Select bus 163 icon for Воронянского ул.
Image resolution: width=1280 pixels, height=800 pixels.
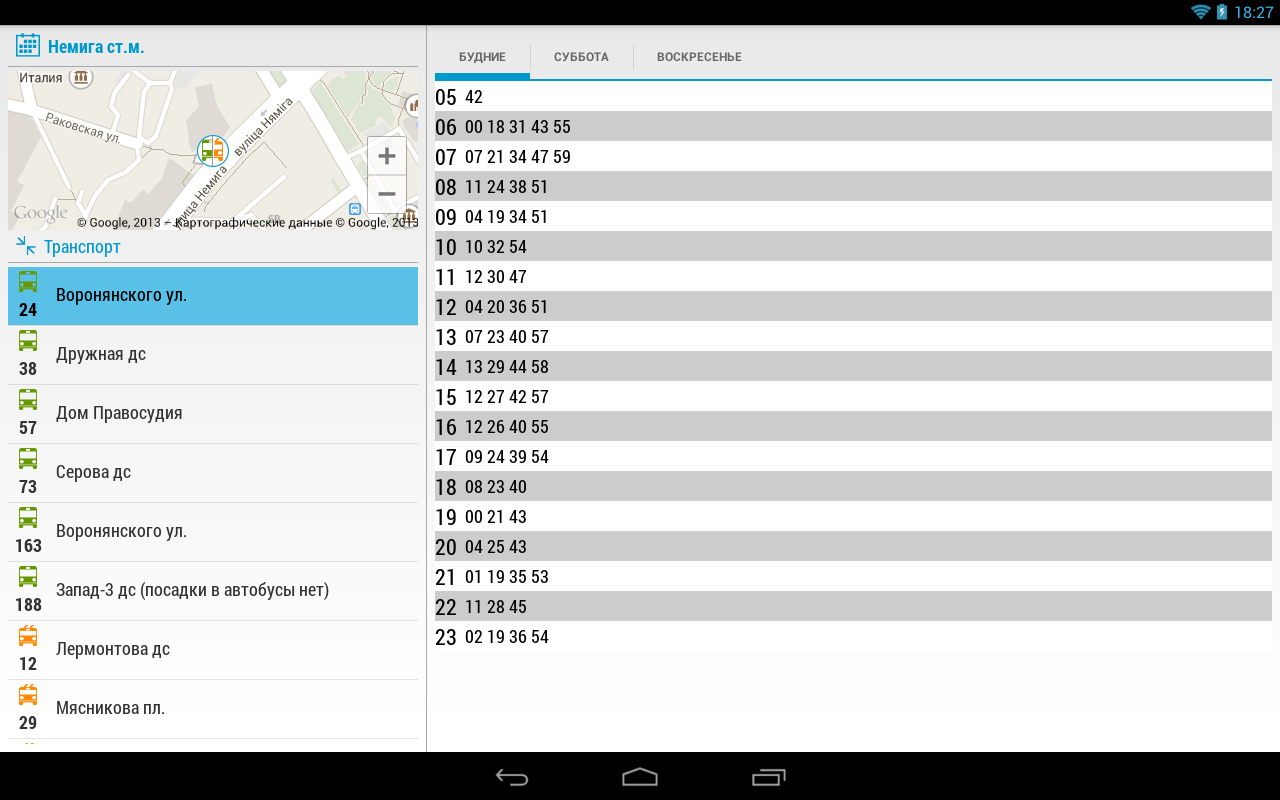coord(28,518)
